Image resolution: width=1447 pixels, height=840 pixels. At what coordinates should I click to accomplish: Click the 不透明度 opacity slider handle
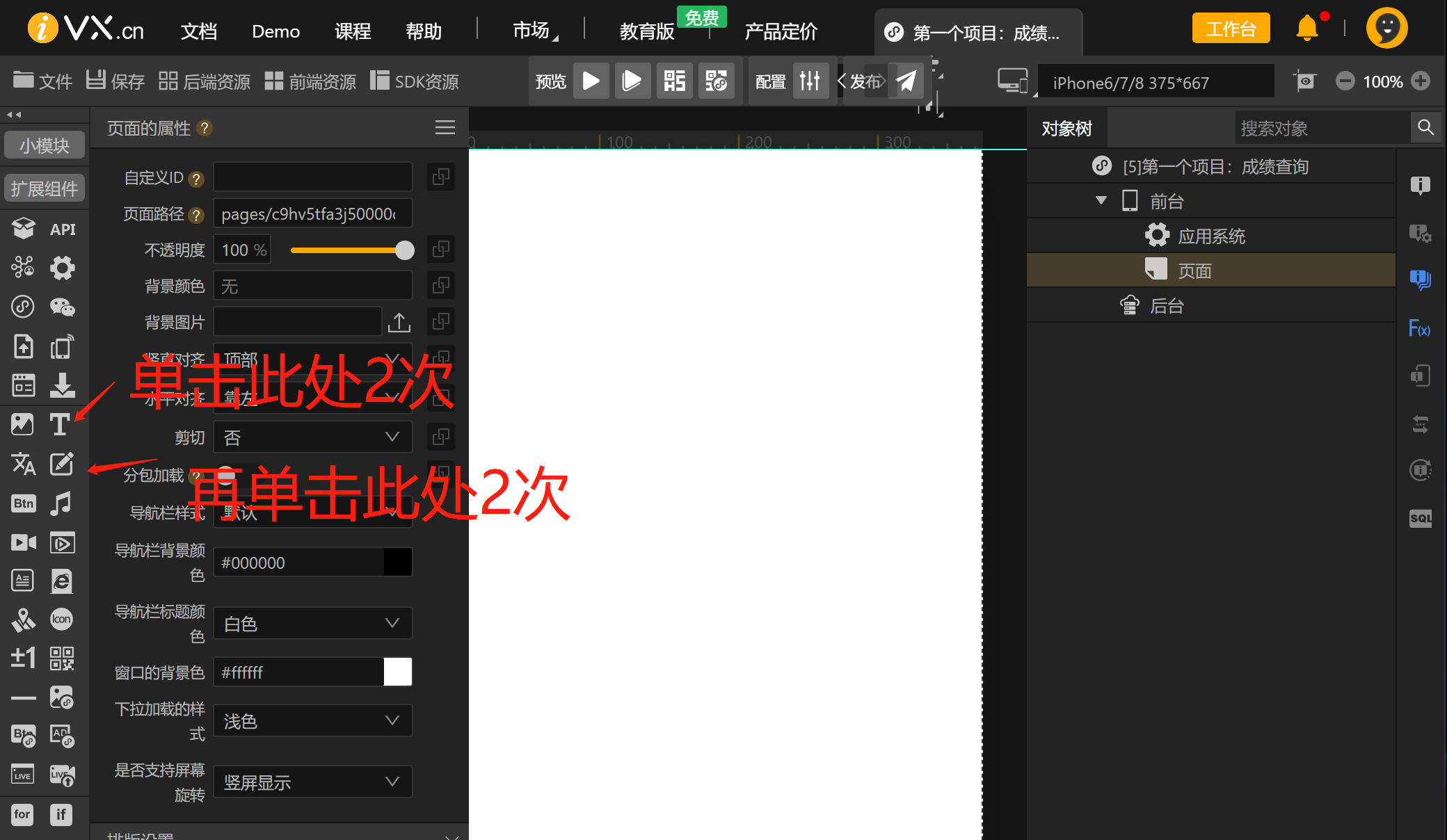coord(404,250)
